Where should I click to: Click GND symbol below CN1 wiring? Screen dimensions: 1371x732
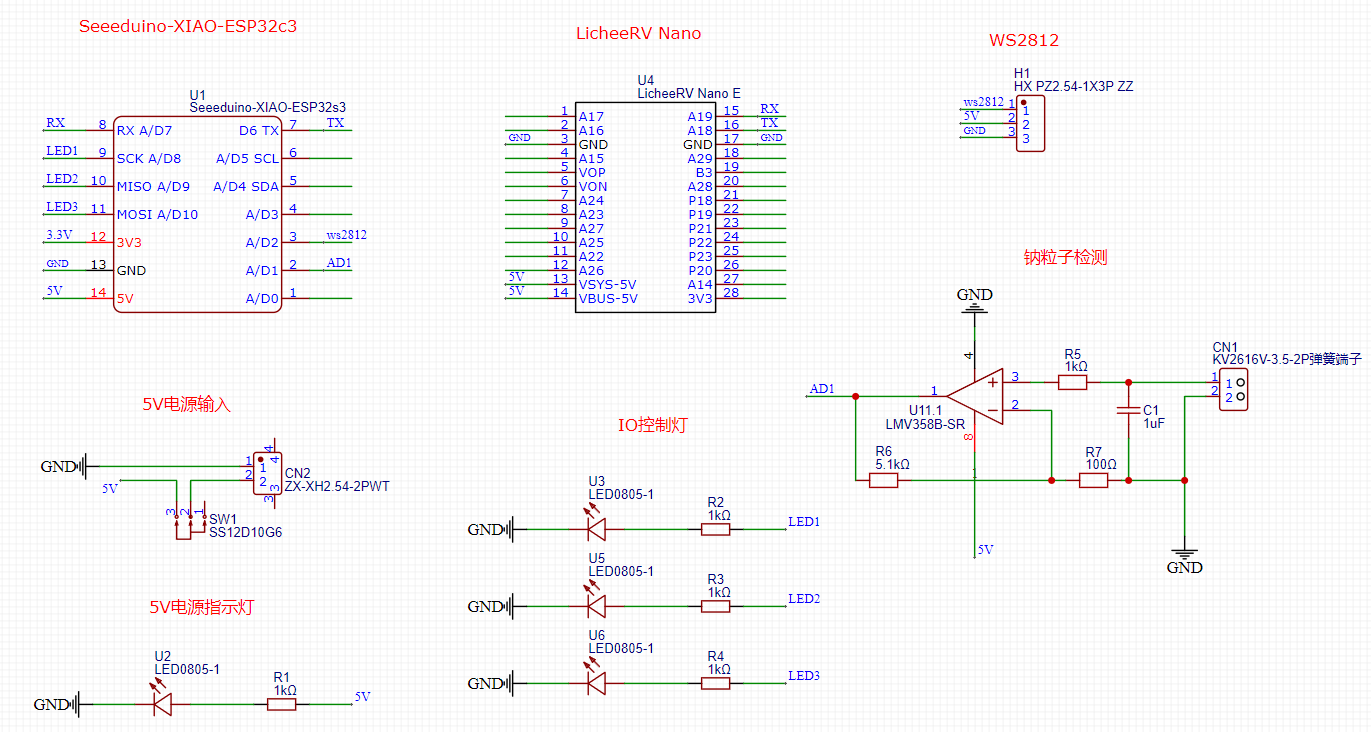pos(1185,561)
